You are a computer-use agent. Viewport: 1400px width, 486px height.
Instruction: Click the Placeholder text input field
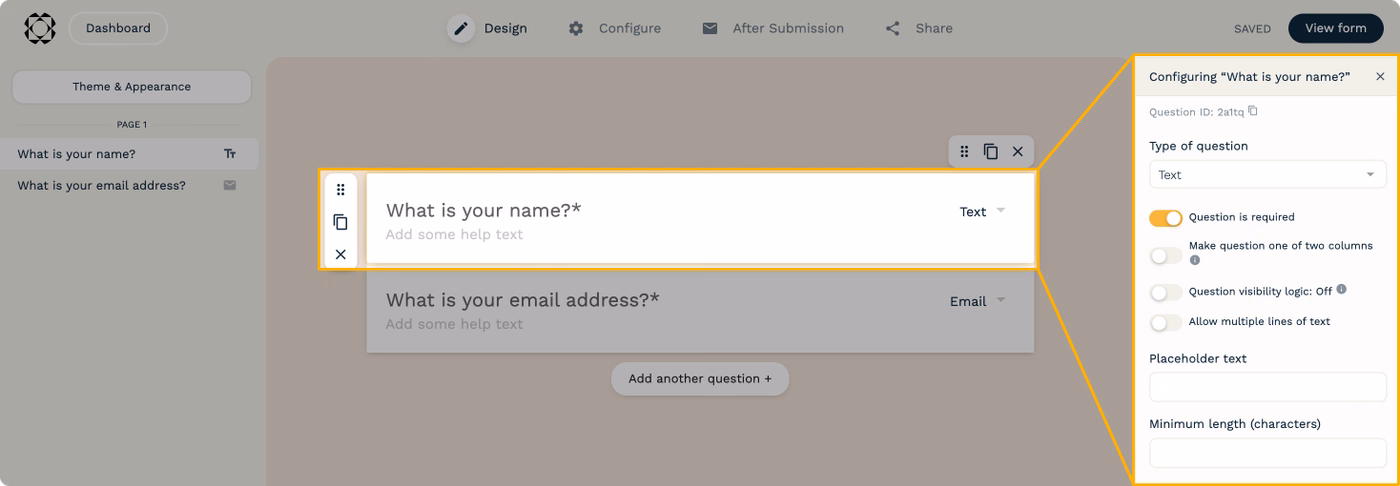click(x=1267, y=387)
